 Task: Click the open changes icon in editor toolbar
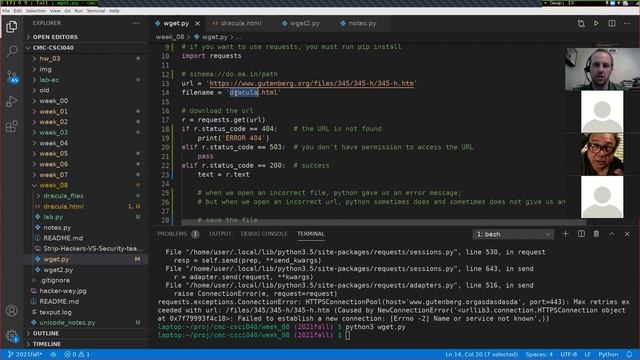coord(581,24)
